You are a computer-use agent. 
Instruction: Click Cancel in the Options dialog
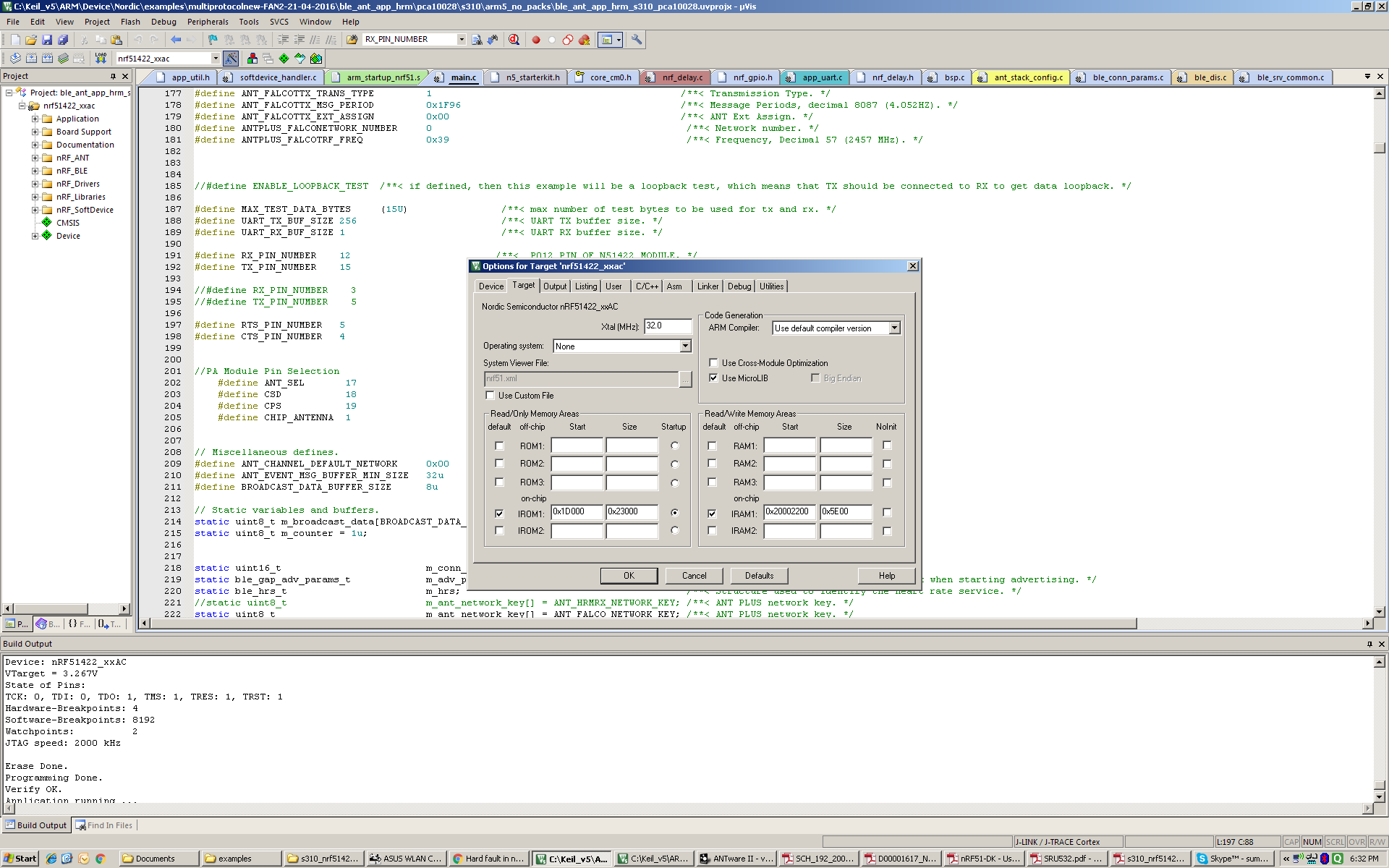(694, 576)
